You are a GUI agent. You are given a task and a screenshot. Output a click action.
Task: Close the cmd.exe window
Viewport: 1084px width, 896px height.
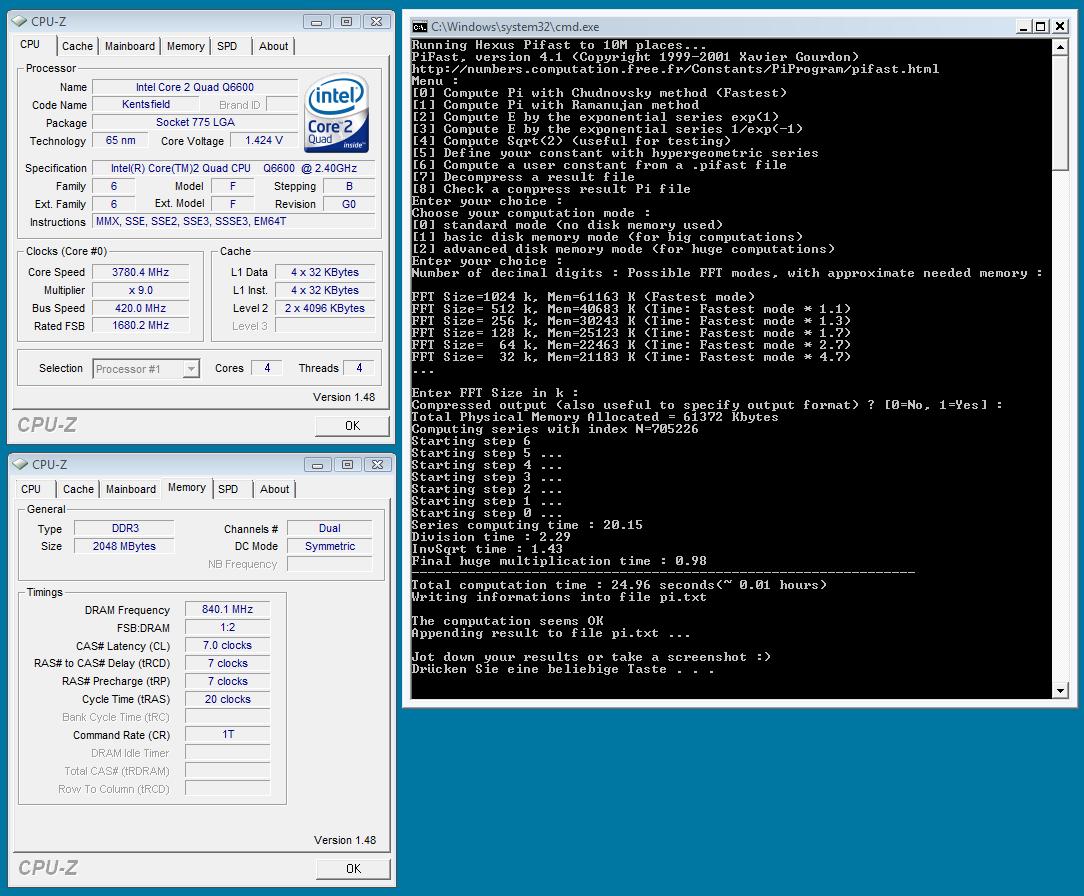[x=1059, y=26]
